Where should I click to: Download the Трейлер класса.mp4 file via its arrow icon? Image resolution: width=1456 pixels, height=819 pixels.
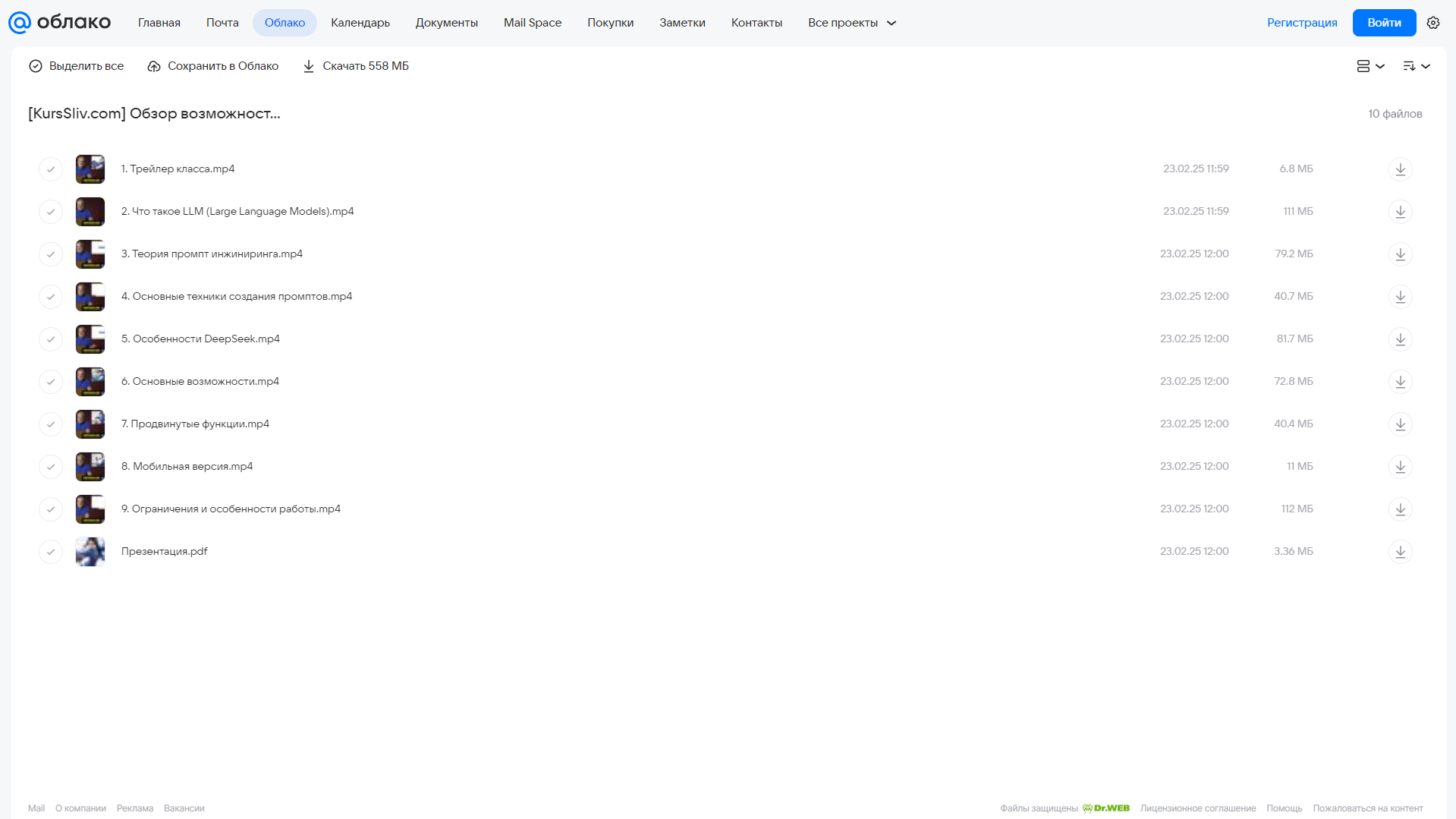1400,169
